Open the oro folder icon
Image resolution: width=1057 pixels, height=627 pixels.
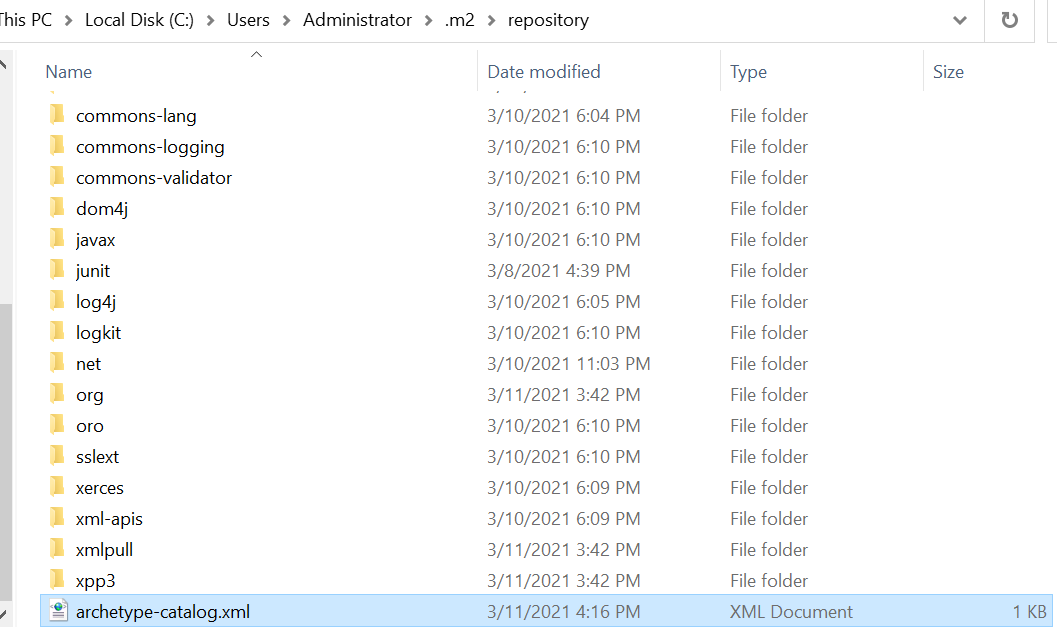57,425
